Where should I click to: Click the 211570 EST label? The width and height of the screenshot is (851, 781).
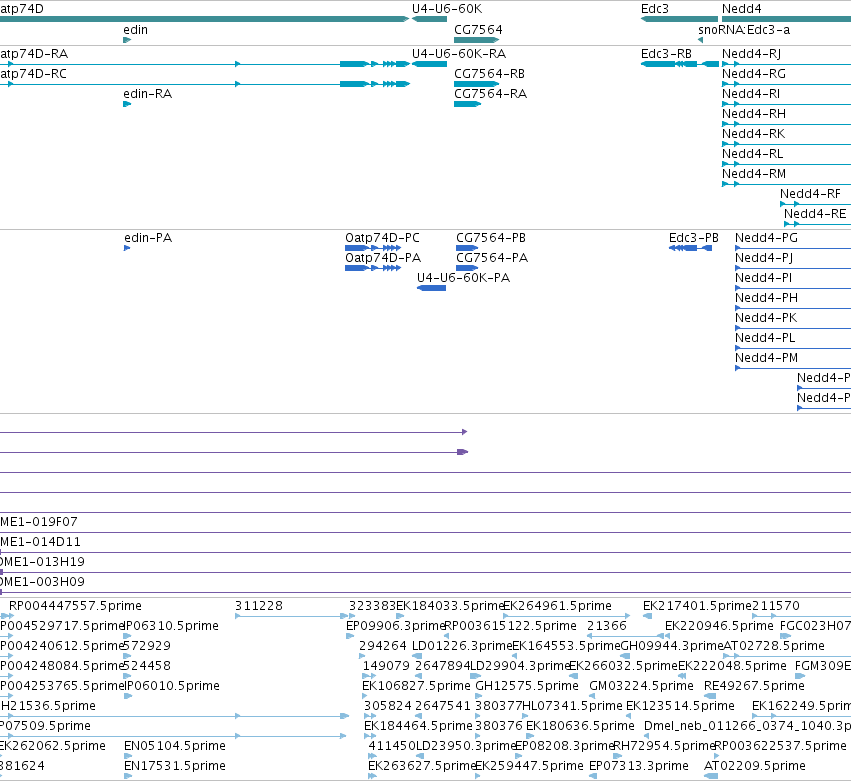click(x=776, y=606)
